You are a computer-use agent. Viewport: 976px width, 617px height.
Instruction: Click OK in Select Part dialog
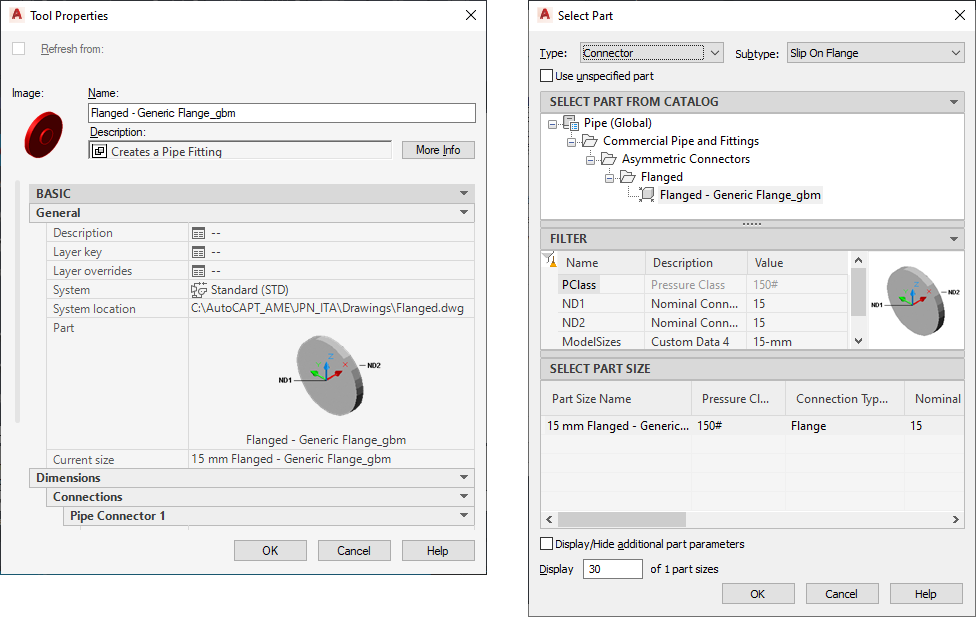coord(758,593)
